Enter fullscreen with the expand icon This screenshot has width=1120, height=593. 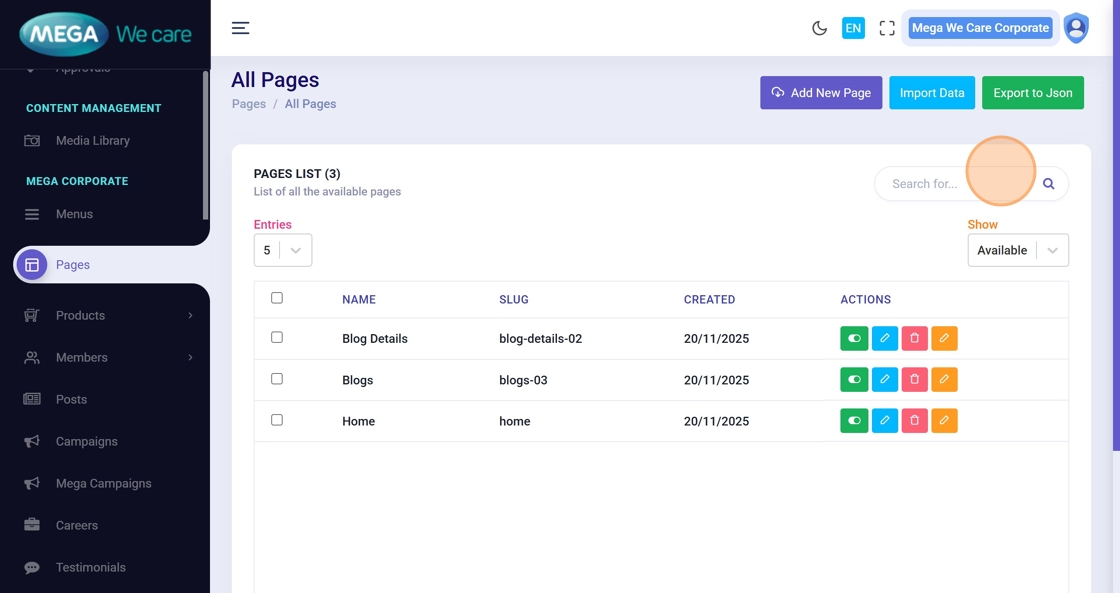(x=886, y=28)
